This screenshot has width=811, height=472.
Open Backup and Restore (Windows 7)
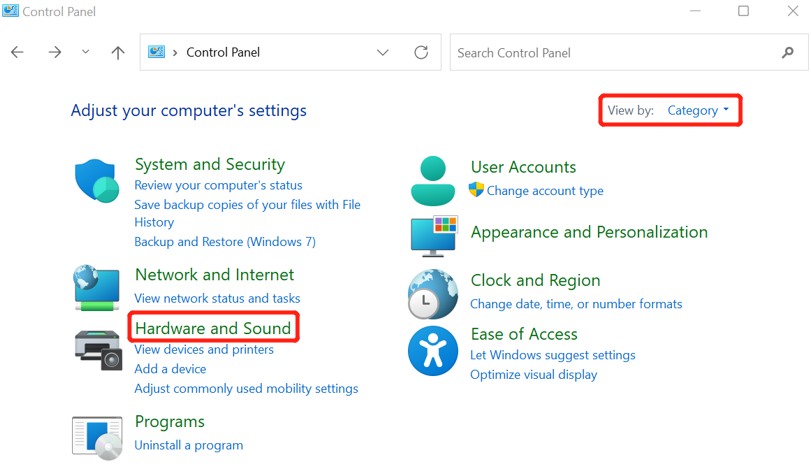click(x=224, y=242)
